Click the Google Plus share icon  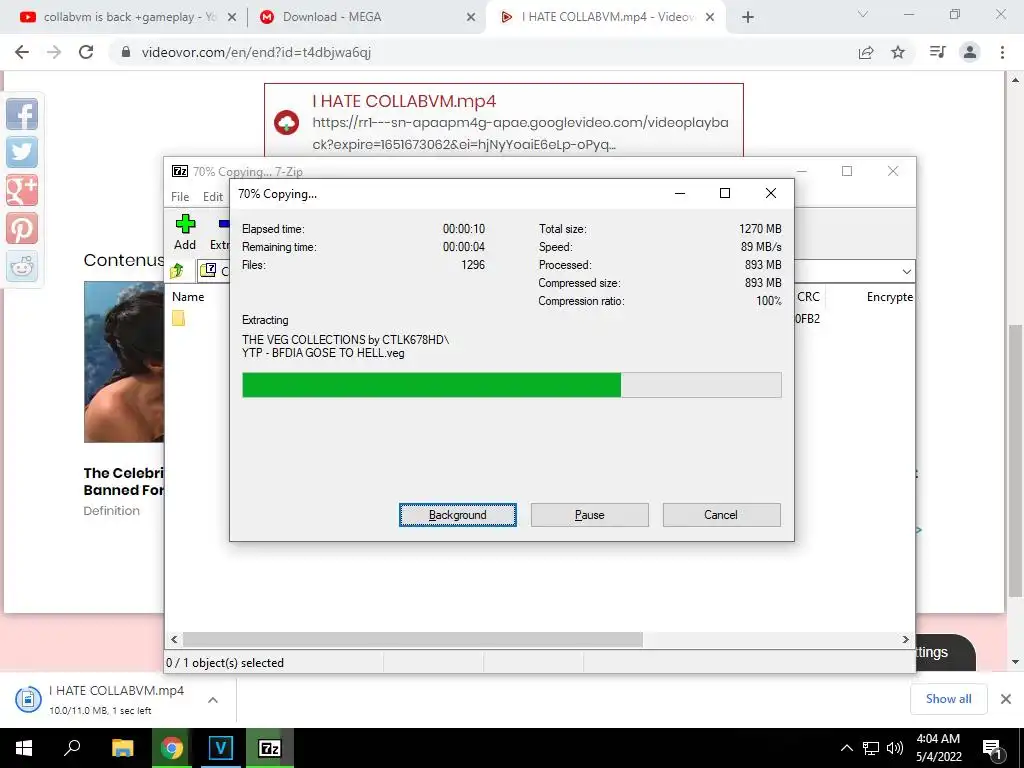click(x=22, y=190)
